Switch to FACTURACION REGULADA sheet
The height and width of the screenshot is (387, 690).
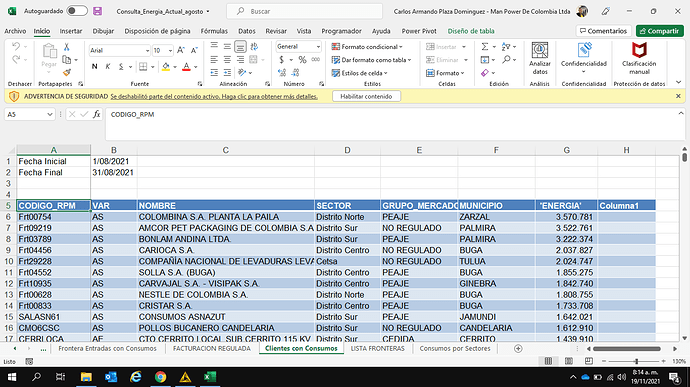[x=212, y=349]
